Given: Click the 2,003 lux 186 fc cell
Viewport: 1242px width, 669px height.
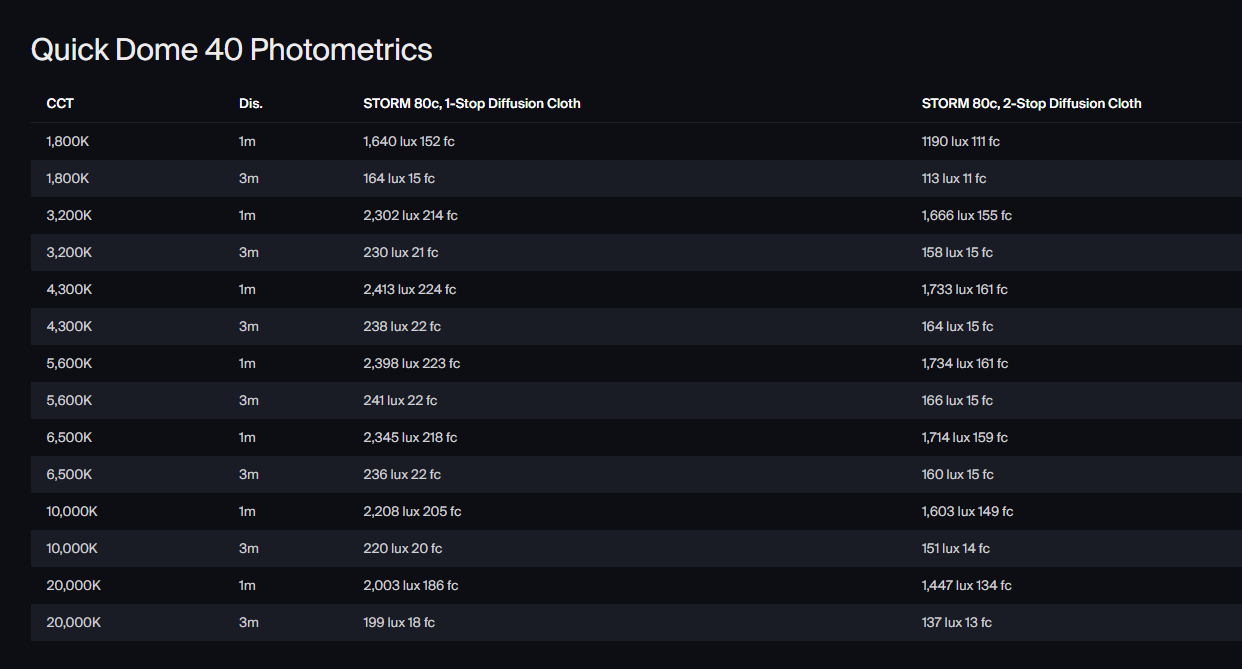Looking at the screenshot, I should point(410,586).
